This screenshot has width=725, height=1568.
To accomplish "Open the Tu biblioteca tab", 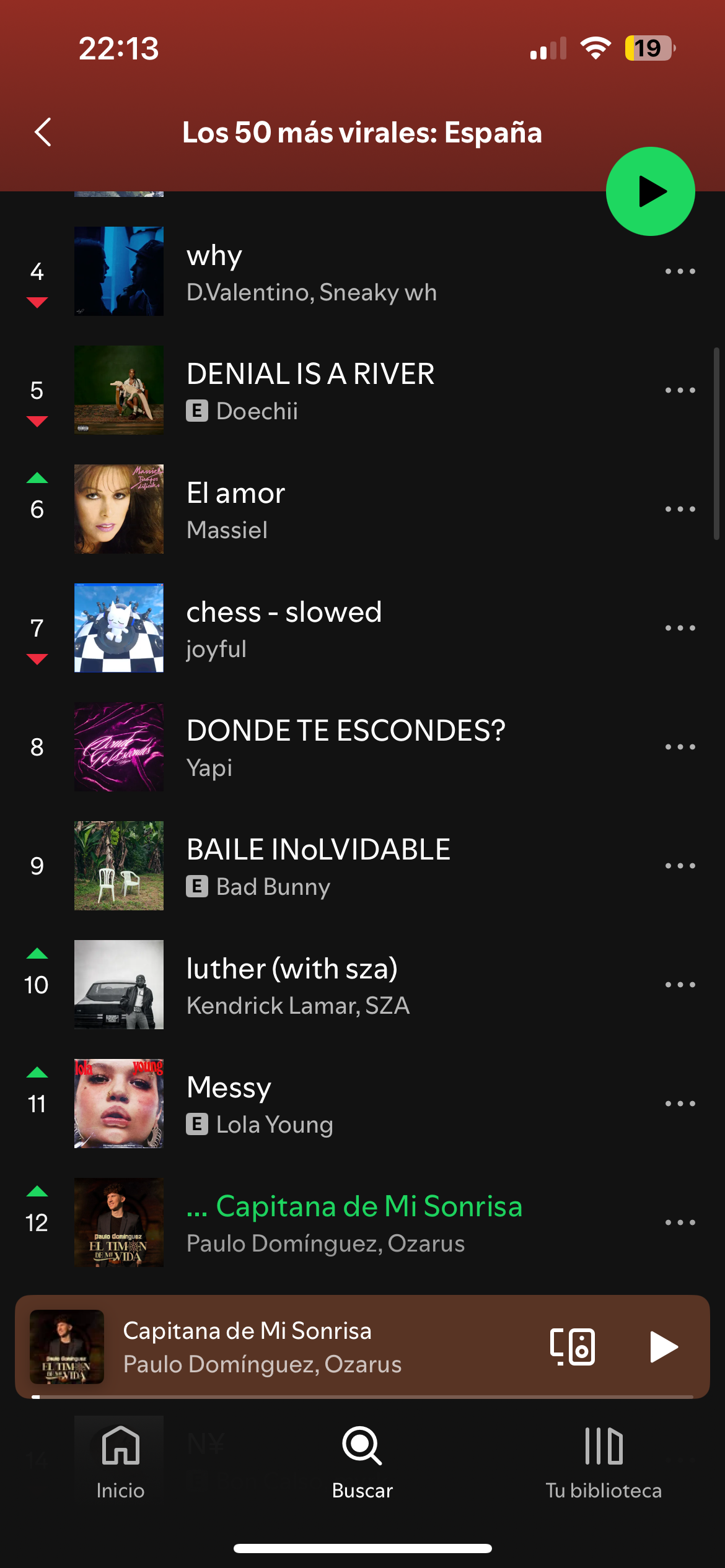I will (604, 1461).
